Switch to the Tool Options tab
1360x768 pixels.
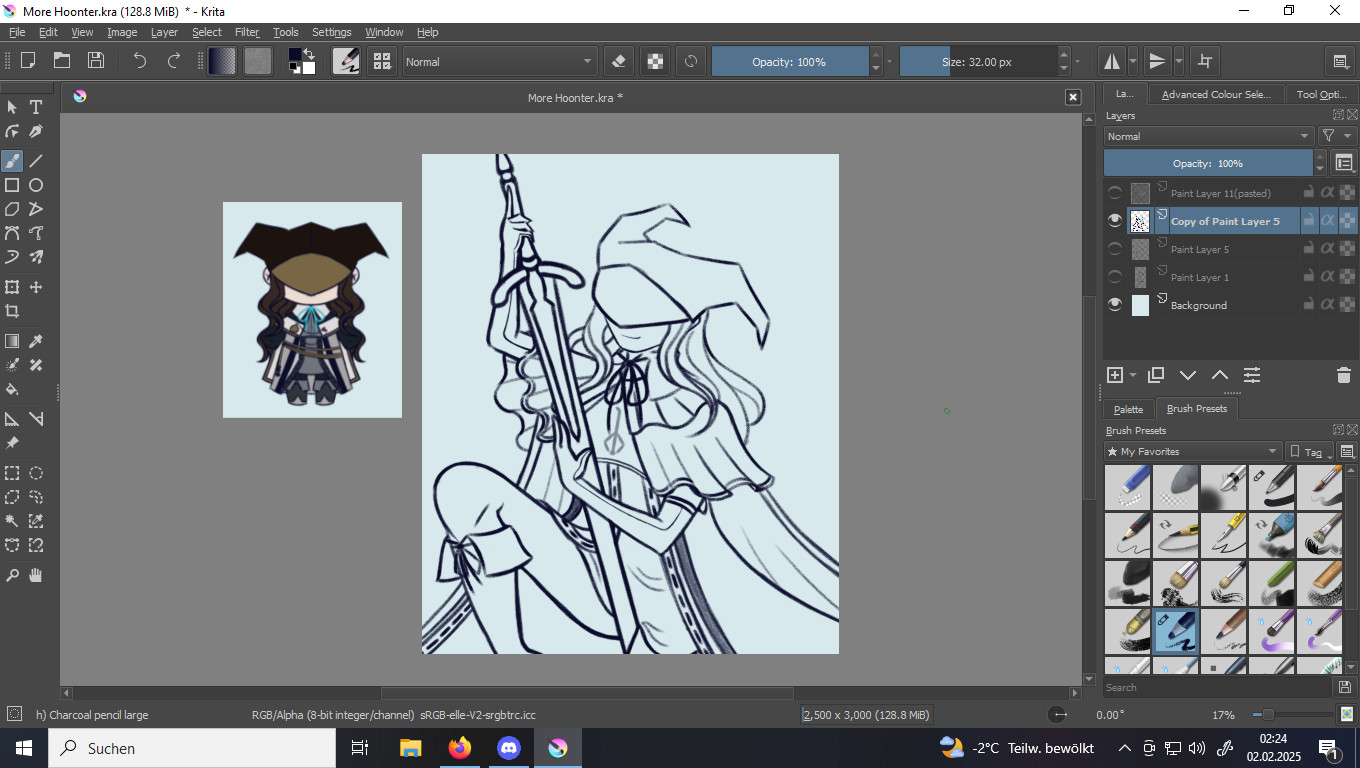click(1321, 94)
